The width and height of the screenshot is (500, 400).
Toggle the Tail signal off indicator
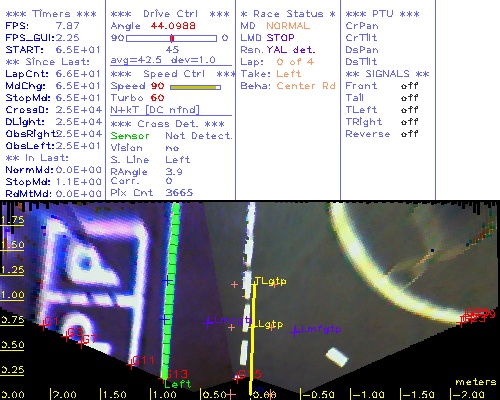409,98
